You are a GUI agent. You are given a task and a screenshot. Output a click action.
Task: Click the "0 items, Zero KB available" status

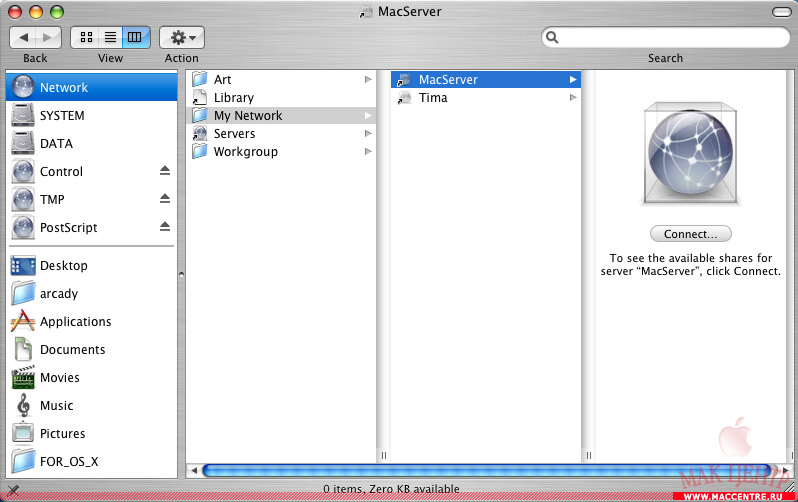(x=391, y=489)
